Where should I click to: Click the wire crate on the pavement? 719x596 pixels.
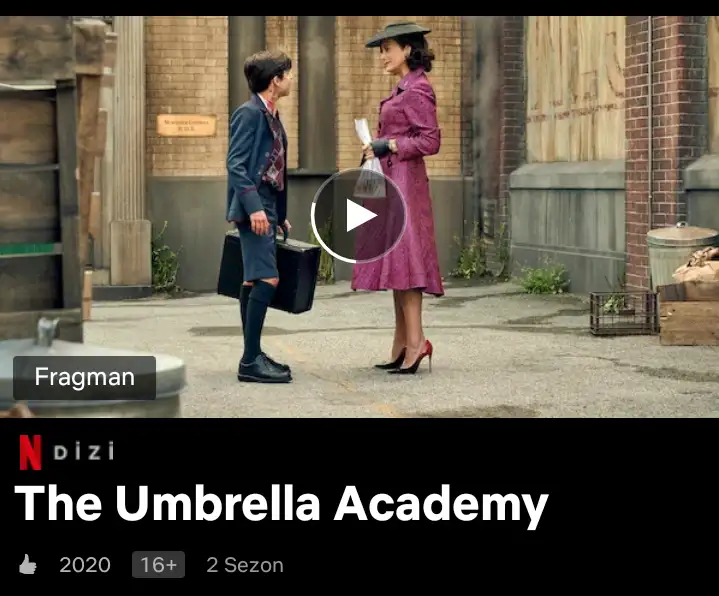624,313
